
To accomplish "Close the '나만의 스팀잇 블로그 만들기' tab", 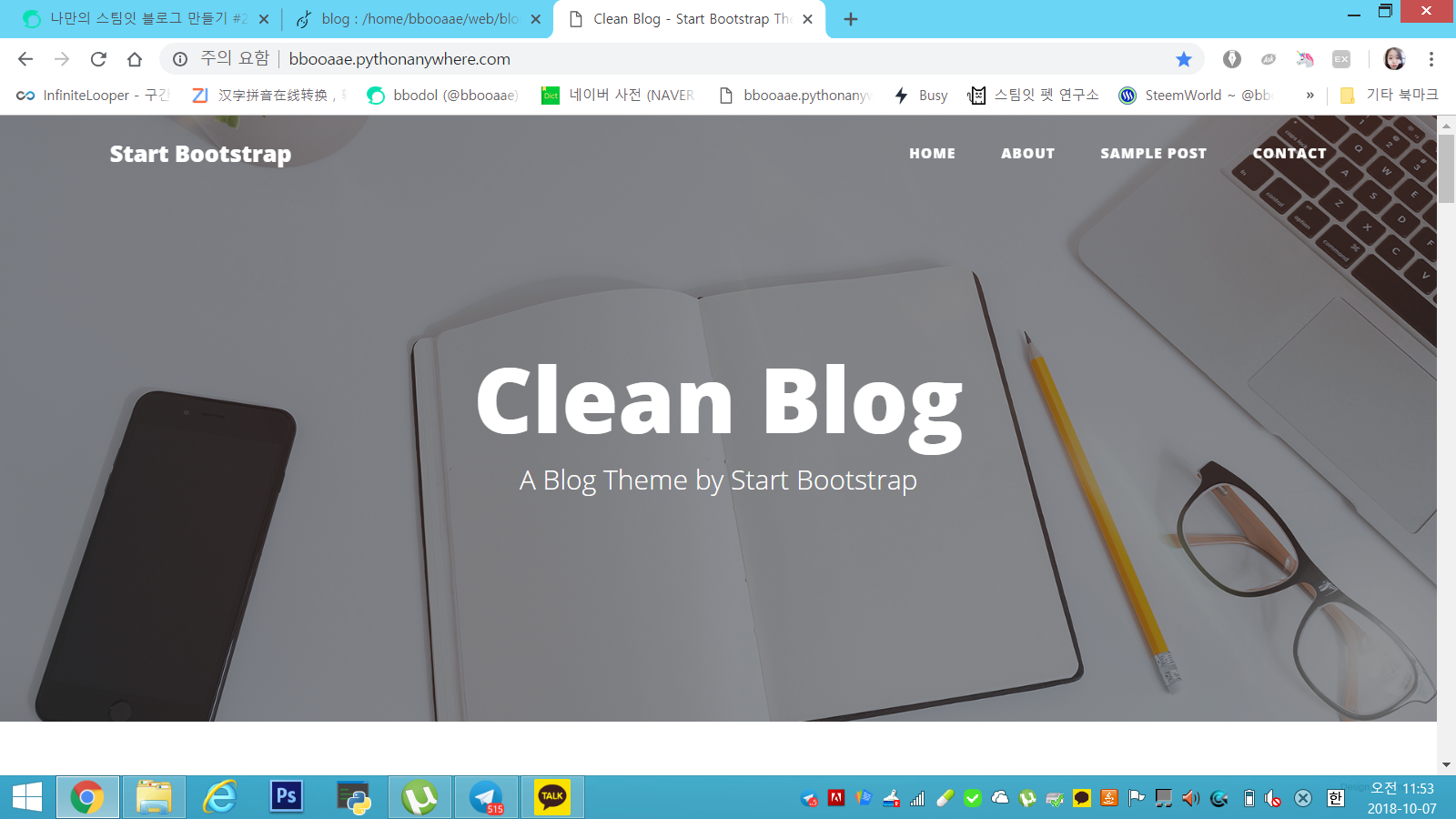I will point(264,19).
